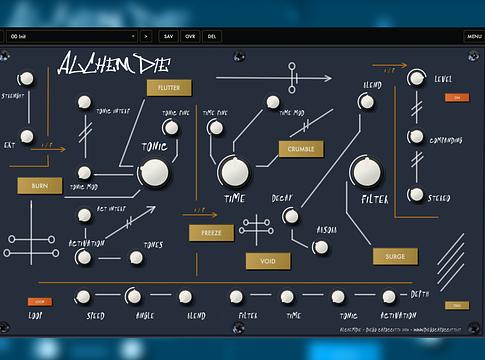Click the LEVEL knob at top right

click(x=416, y=78)
